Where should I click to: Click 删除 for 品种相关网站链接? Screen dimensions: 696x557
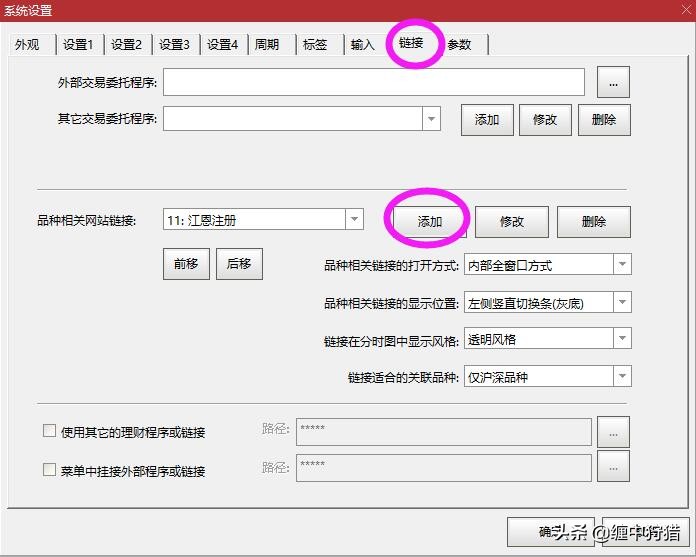click(594, 221)
